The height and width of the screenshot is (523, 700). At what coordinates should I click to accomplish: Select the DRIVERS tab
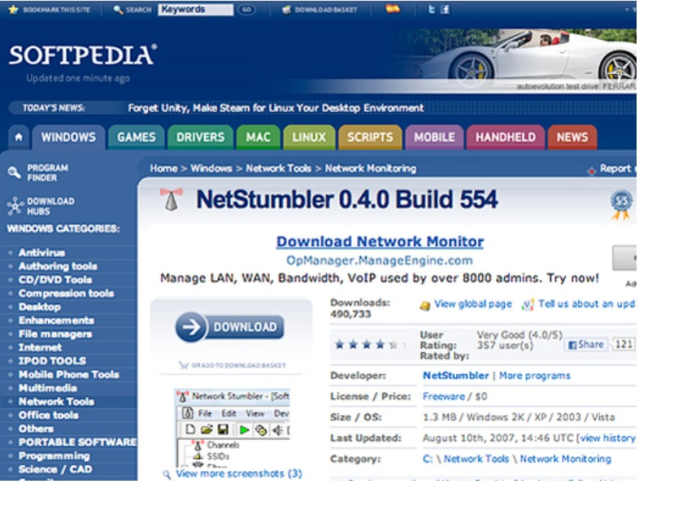[x=200, y=137]
